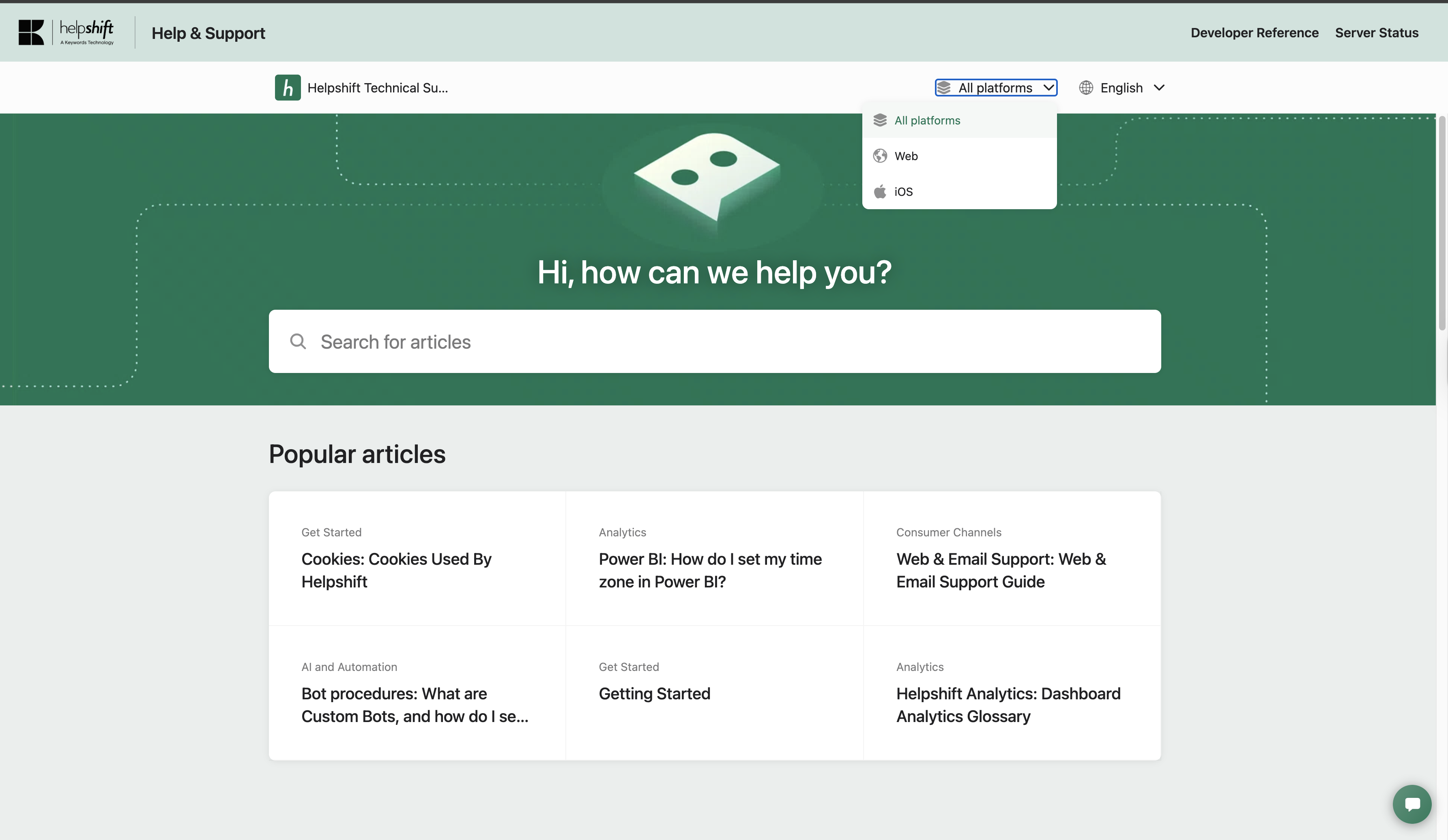Click the Help & Support title
Image resolution: width=1448 pixels, height=840 pixels.
pos(208,33)
